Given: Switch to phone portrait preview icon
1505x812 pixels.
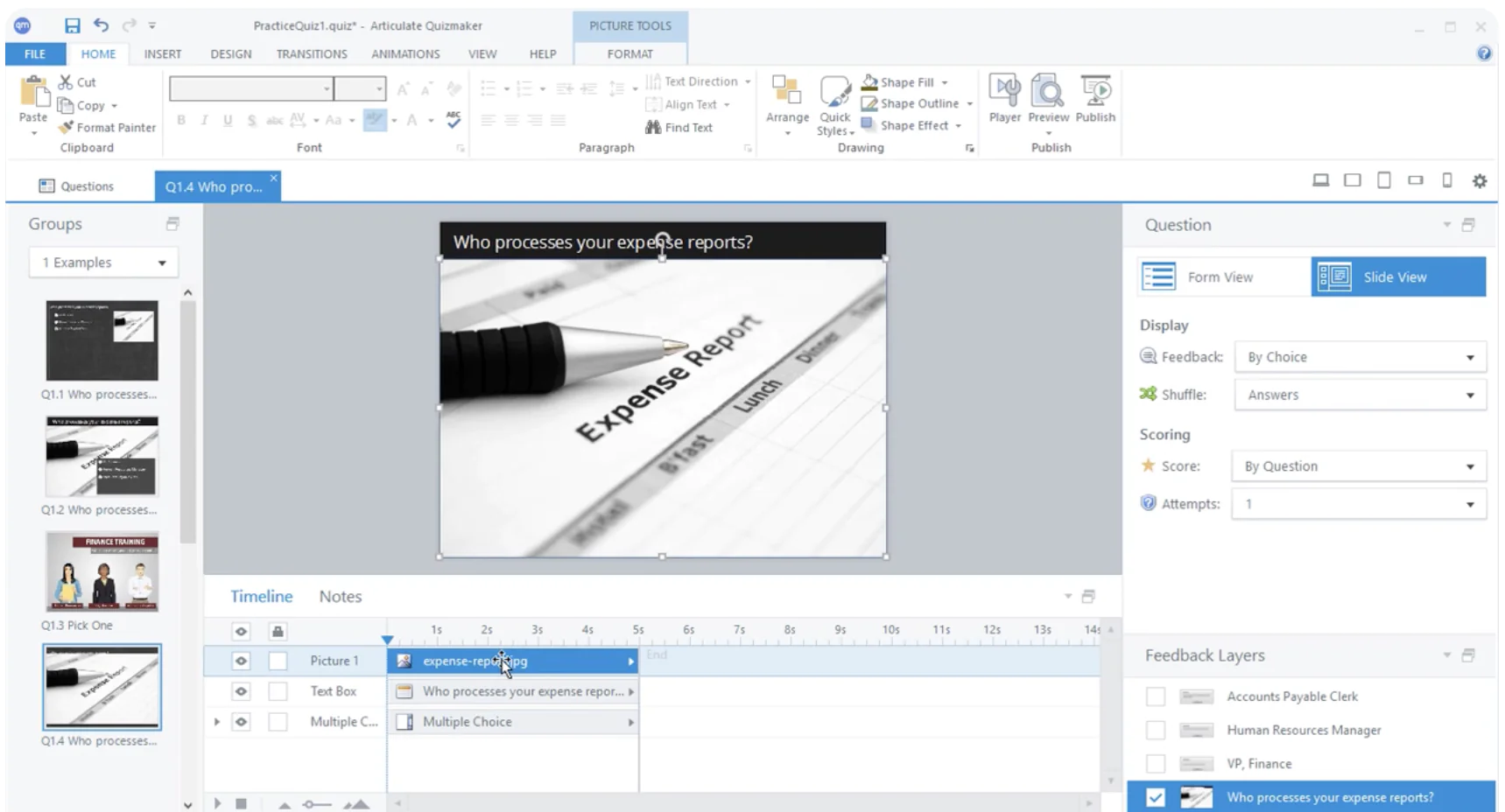Looking at the screenshot, I should 1447,180.
